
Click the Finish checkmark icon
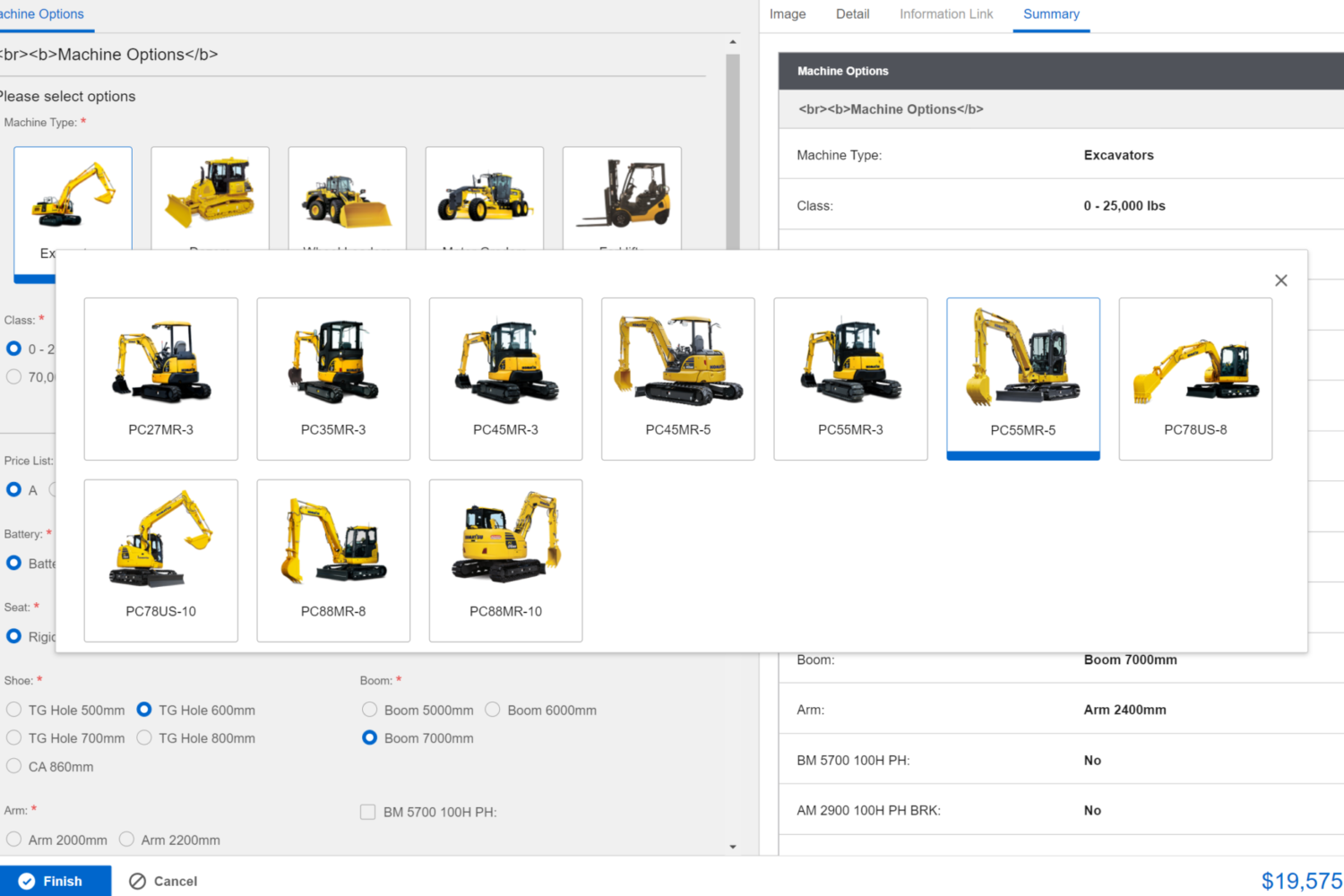click(27, 881)
